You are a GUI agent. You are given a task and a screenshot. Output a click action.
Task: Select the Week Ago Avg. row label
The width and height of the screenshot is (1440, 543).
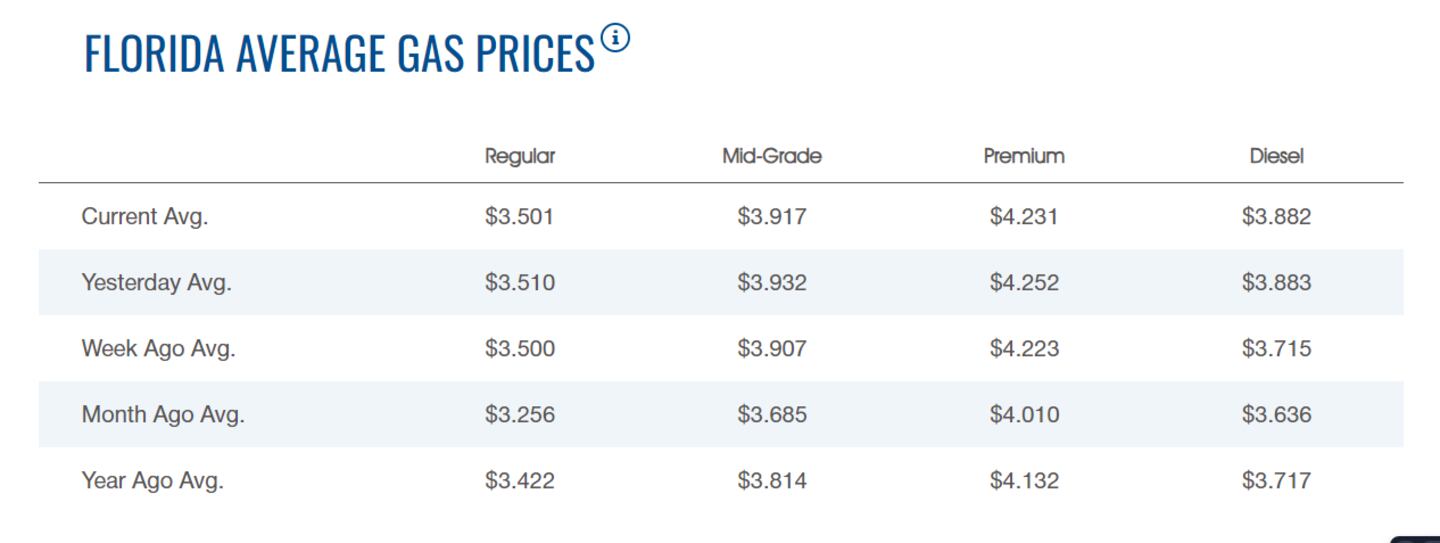(x=158, y=349)
